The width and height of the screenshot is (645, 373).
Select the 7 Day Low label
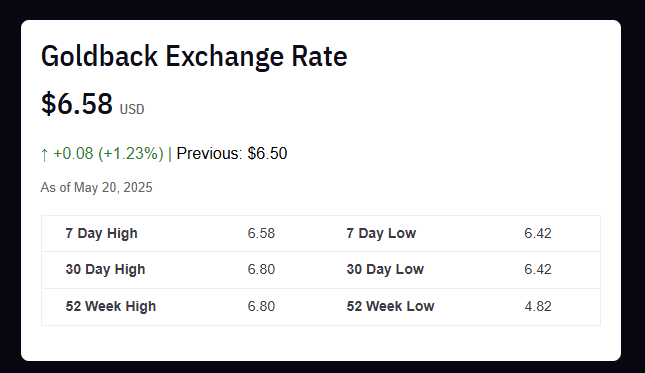(381, 233)
